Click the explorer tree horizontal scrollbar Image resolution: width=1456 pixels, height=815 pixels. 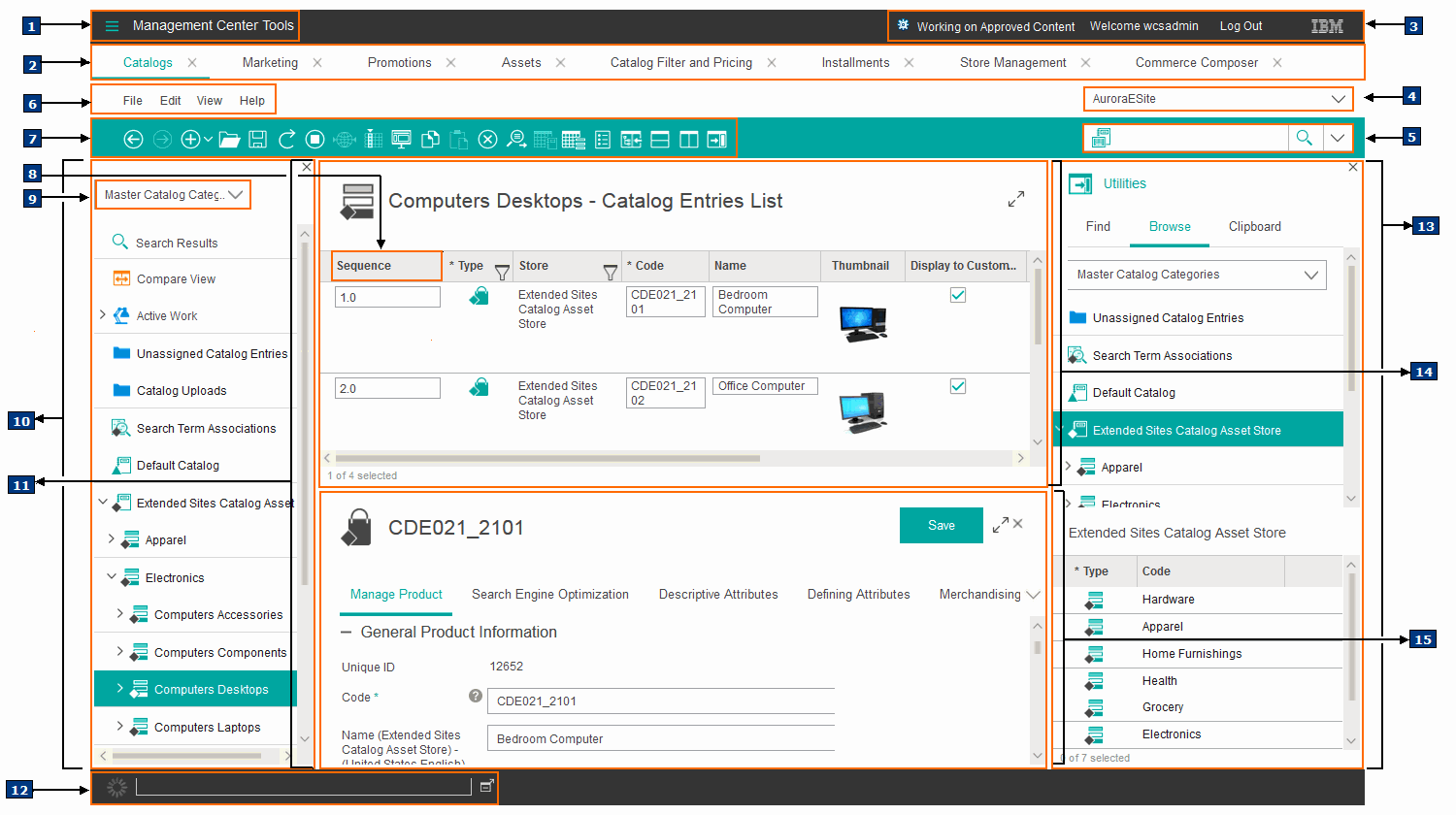click(186, 755)
